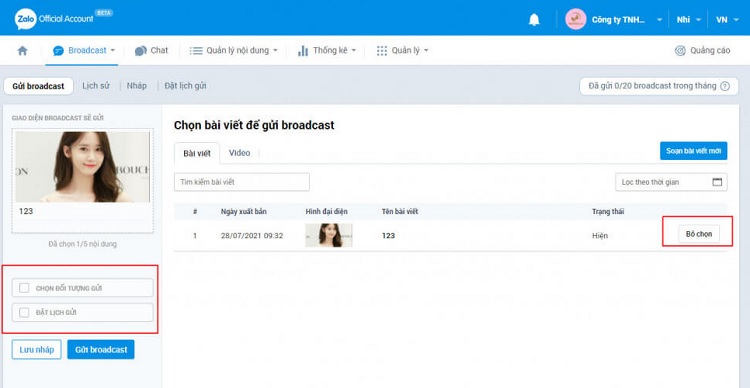Screen dimensions: 750x388
Task: Click the Chat bubbles icon
Action: click(x=141, y=51)
